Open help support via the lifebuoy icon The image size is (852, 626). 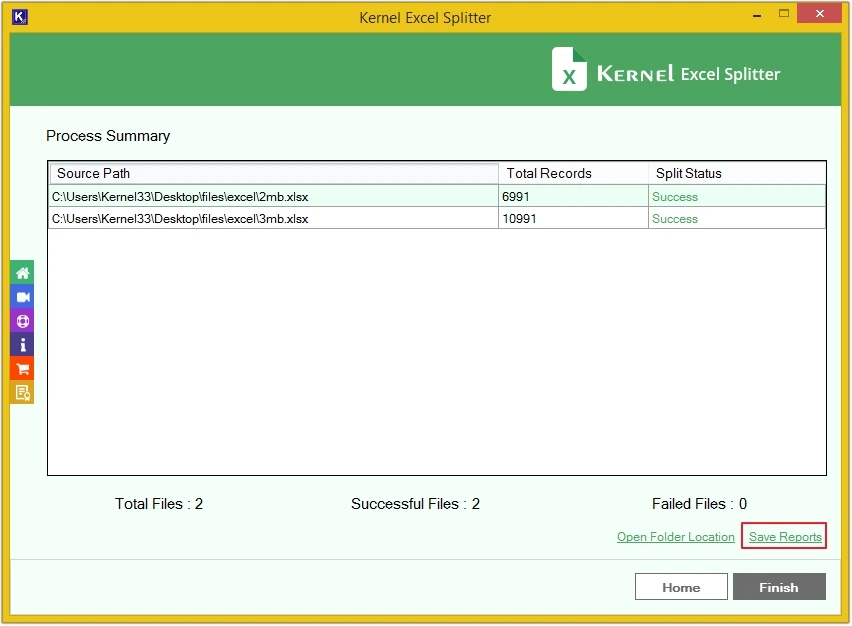point(21,320)
